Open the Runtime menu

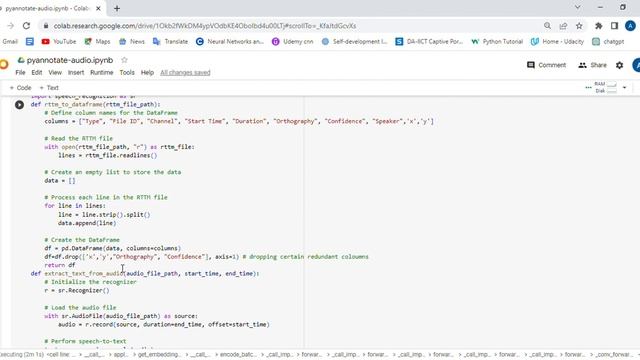102,73
